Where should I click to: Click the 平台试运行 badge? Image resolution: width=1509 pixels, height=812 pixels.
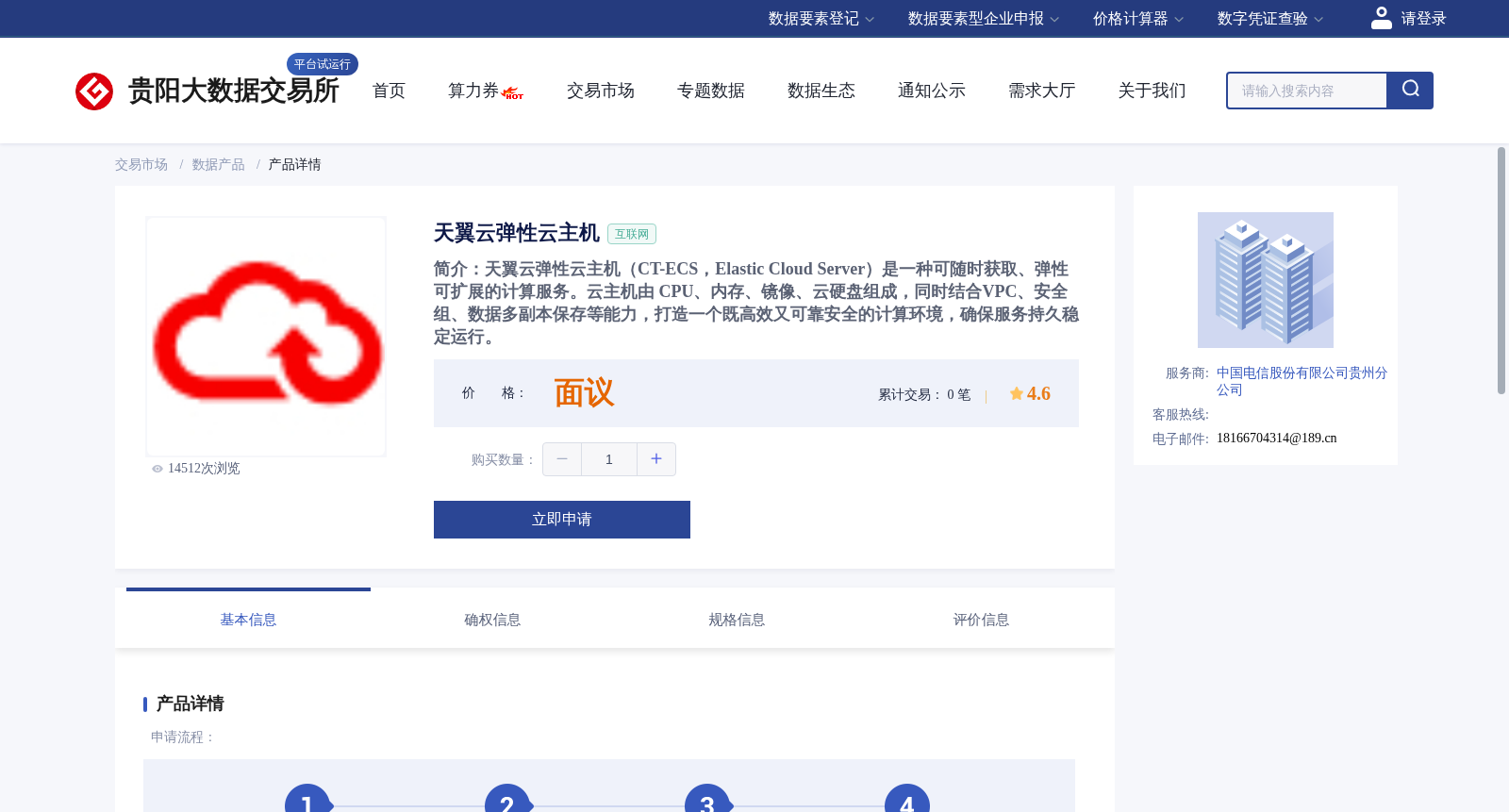tap(323, 64)
